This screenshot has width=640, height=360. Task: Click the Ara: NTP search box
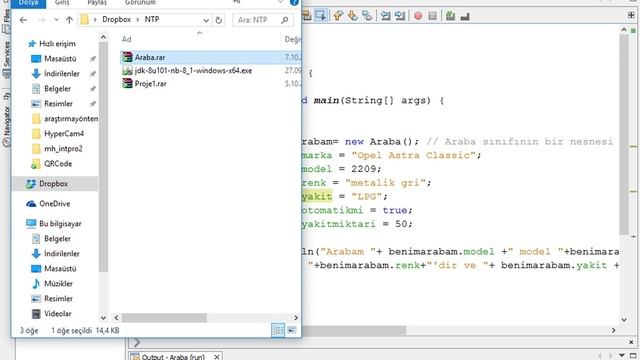[262, 20]
